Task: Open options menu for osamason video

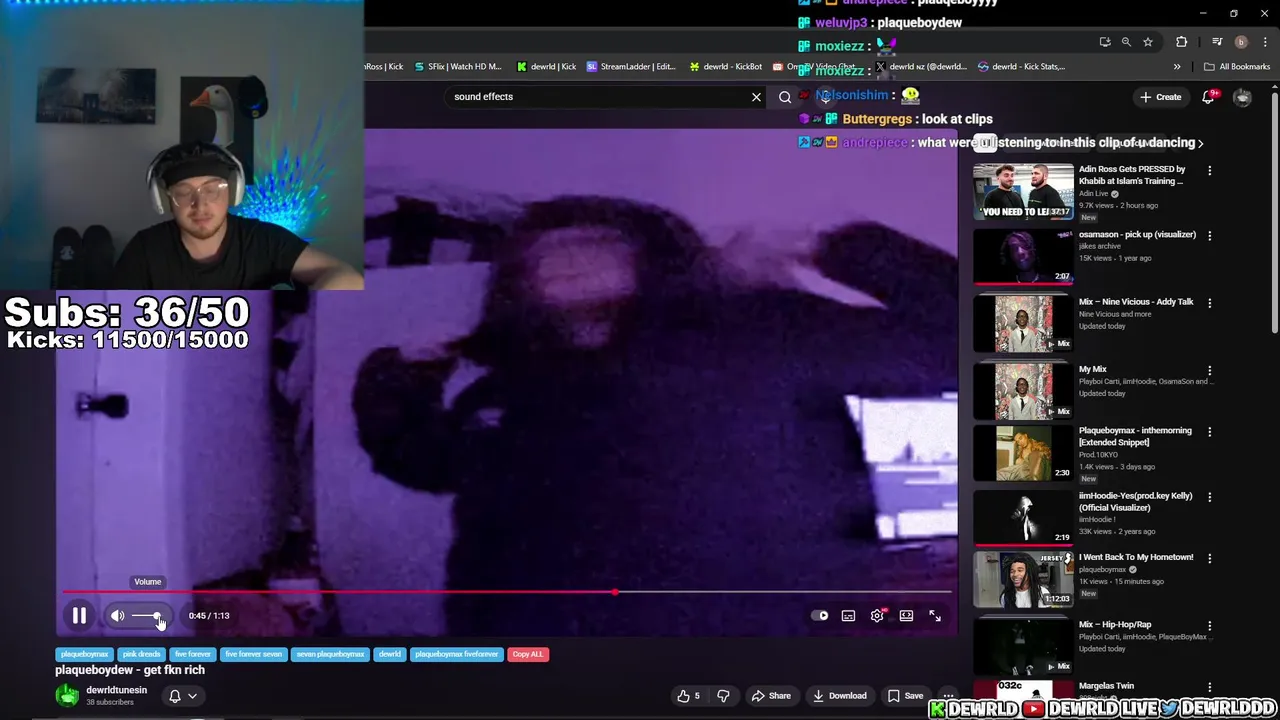Action: pyautogui.click(x=1209, y=236)
